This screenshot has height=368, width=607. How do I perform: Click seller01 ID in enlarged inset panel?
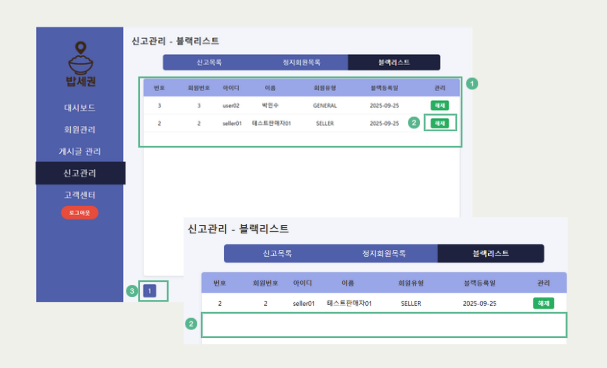(x=304, y=303)
